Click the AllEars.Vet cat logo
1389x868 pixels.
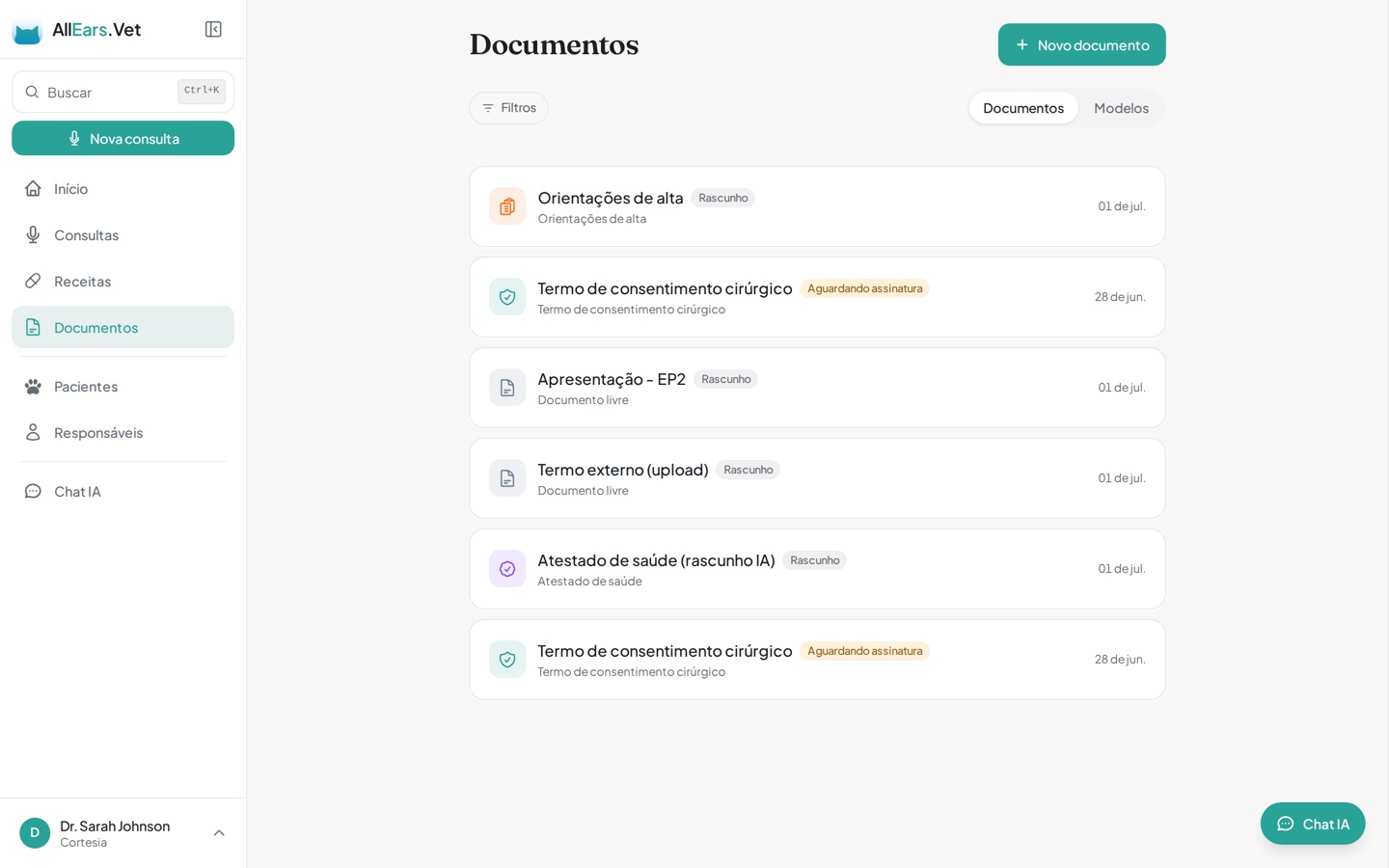click(27, 31)
